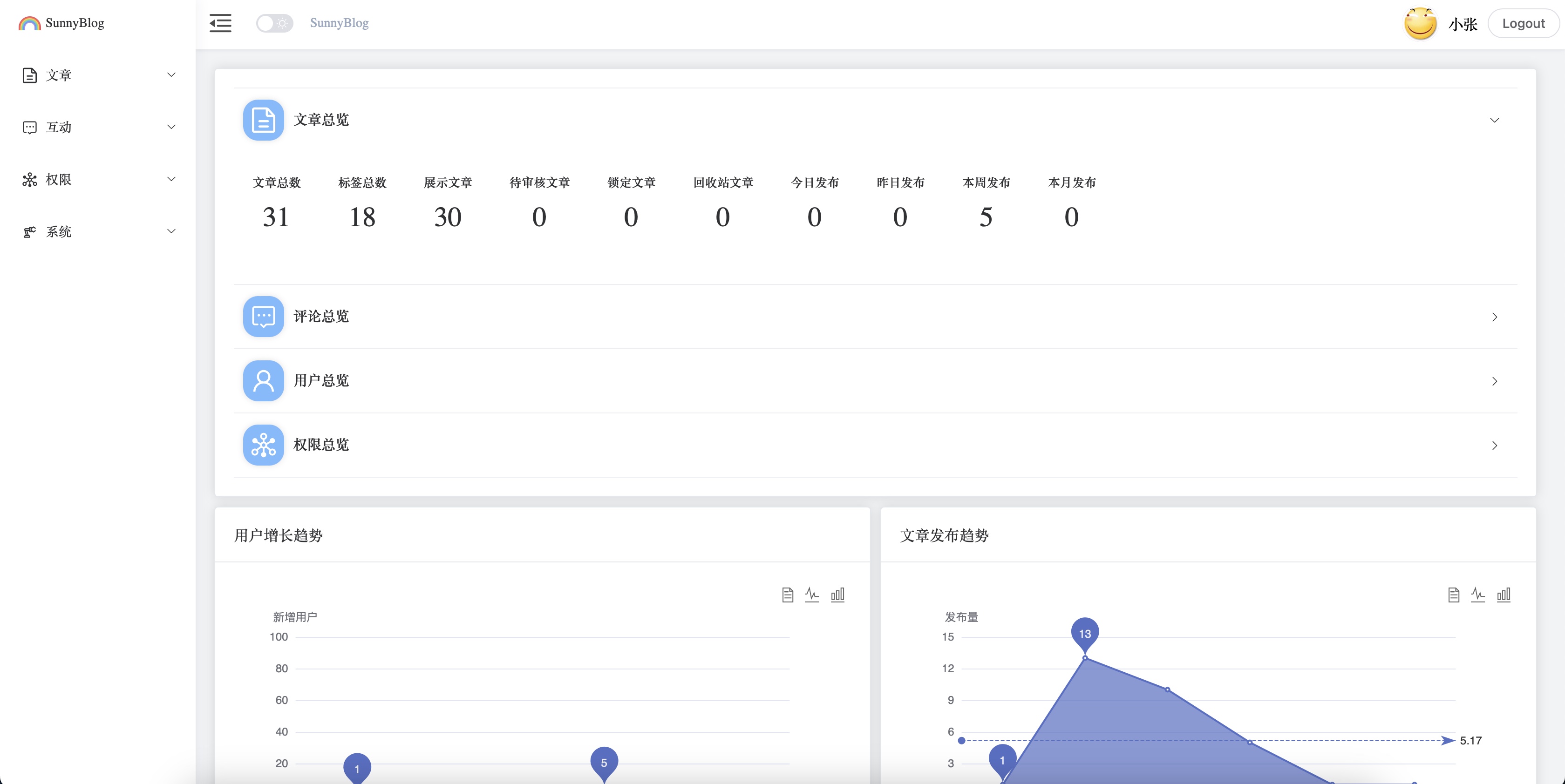Click the 本月发布 label

point(1072,183)
